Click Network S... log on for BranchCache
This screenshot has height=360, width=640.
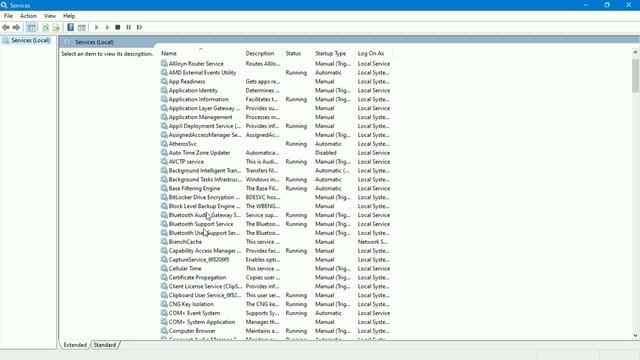pyautogui.click(x=373, y=242)
